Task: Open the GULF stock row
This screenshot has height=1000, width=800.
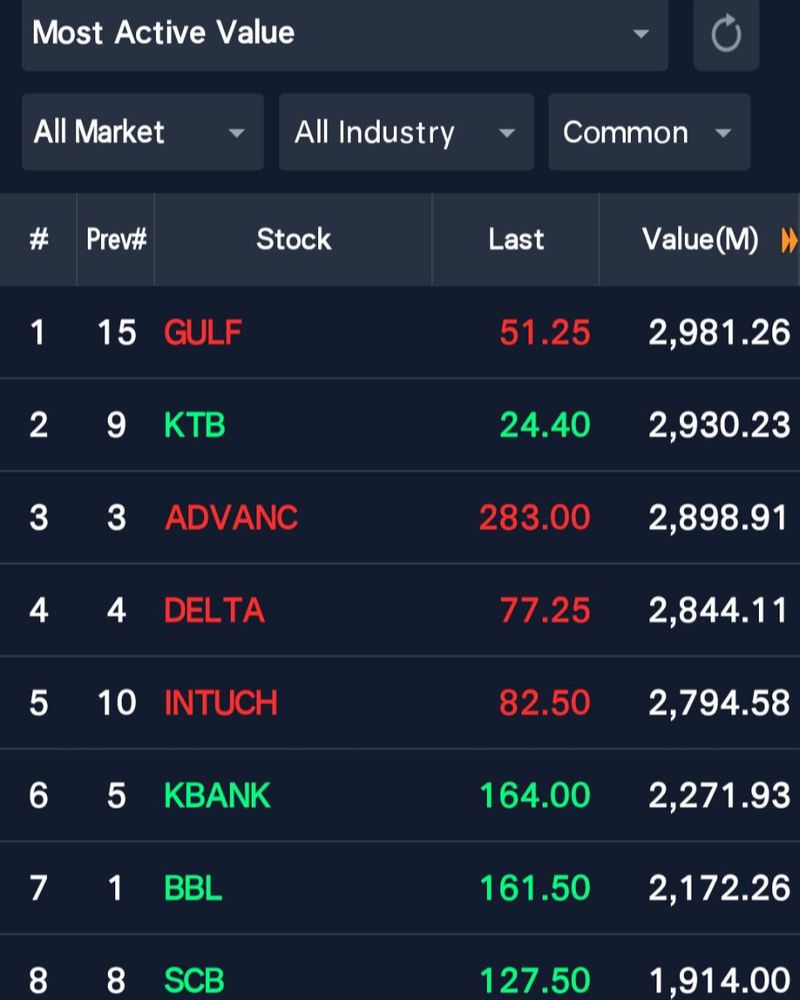Action: coord(203,333)
